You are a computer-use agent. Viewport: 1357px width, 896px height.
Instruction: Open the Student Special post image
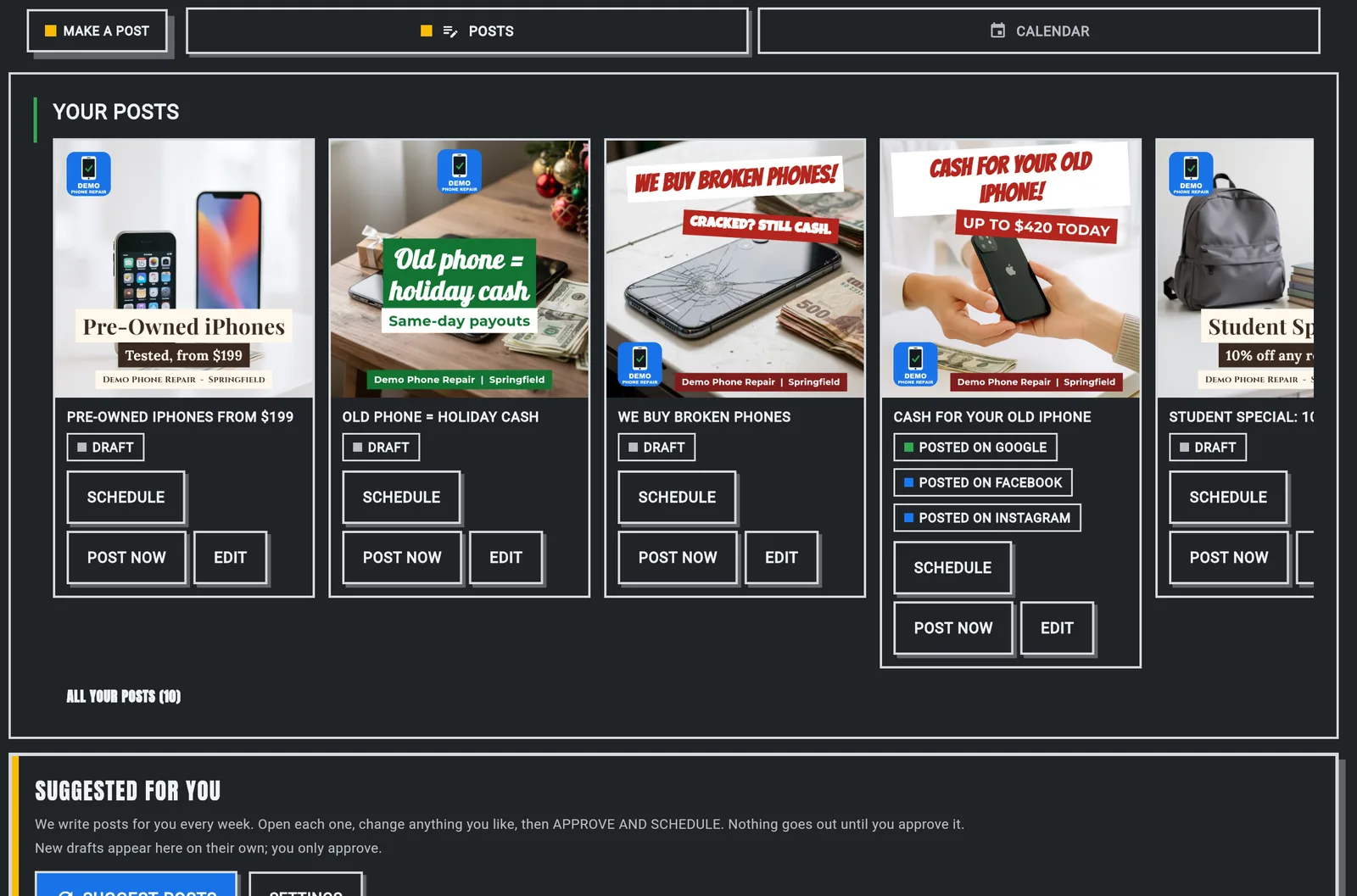tap(1236, 269)
